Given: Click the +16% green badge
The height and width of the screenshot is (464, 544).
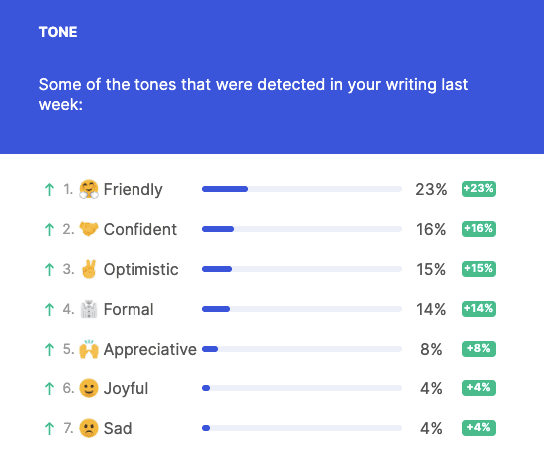Looking at the screenshot, I should 479,229.
